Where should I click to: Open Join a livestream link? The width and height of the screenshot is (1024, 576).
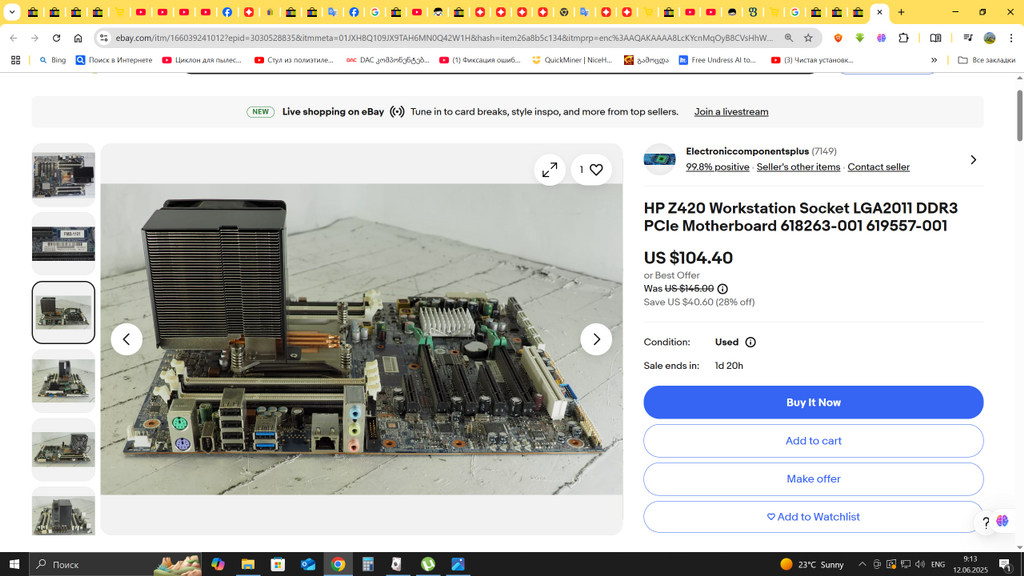pos(731,112)
